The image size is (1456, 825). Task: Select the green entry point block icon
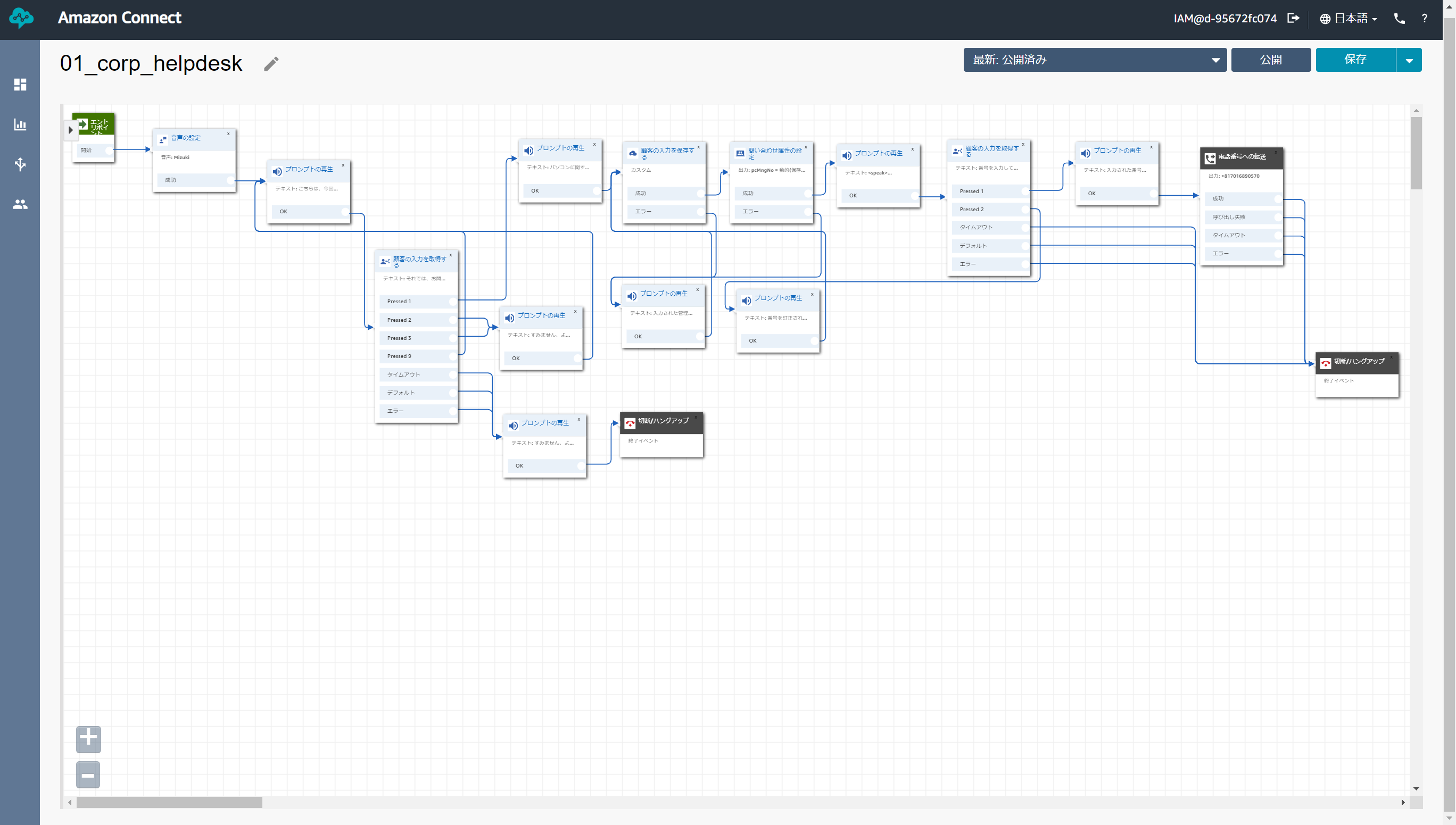click(82, 124)
